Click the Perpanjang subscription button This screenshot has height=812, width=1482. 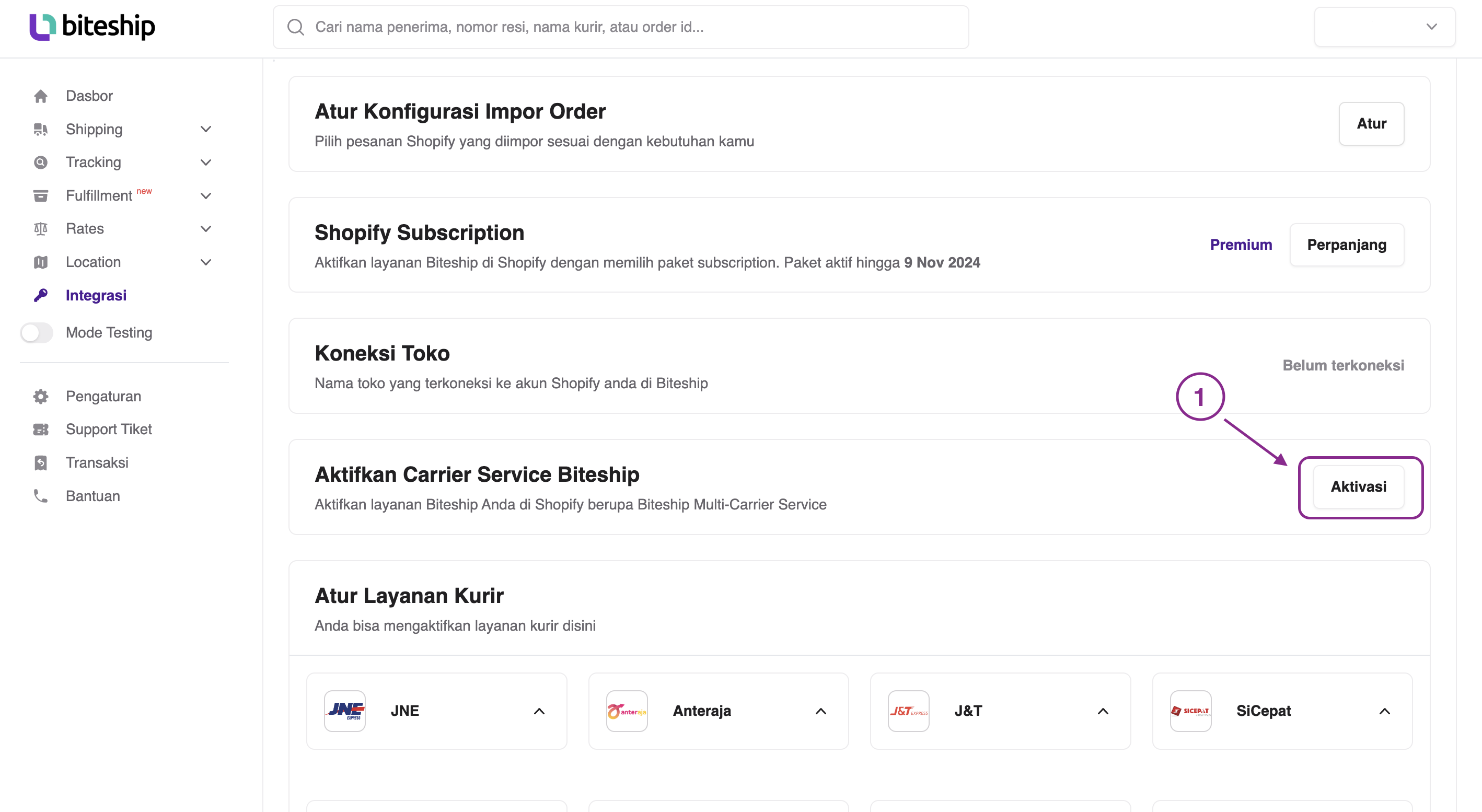1346,245
